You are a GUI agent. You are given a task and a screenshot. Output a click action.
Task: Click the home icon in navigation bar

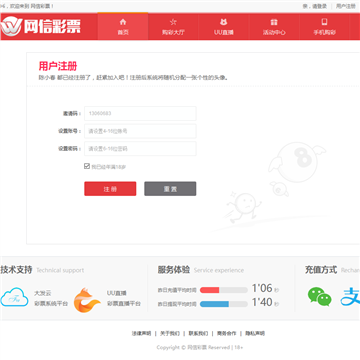123,22
